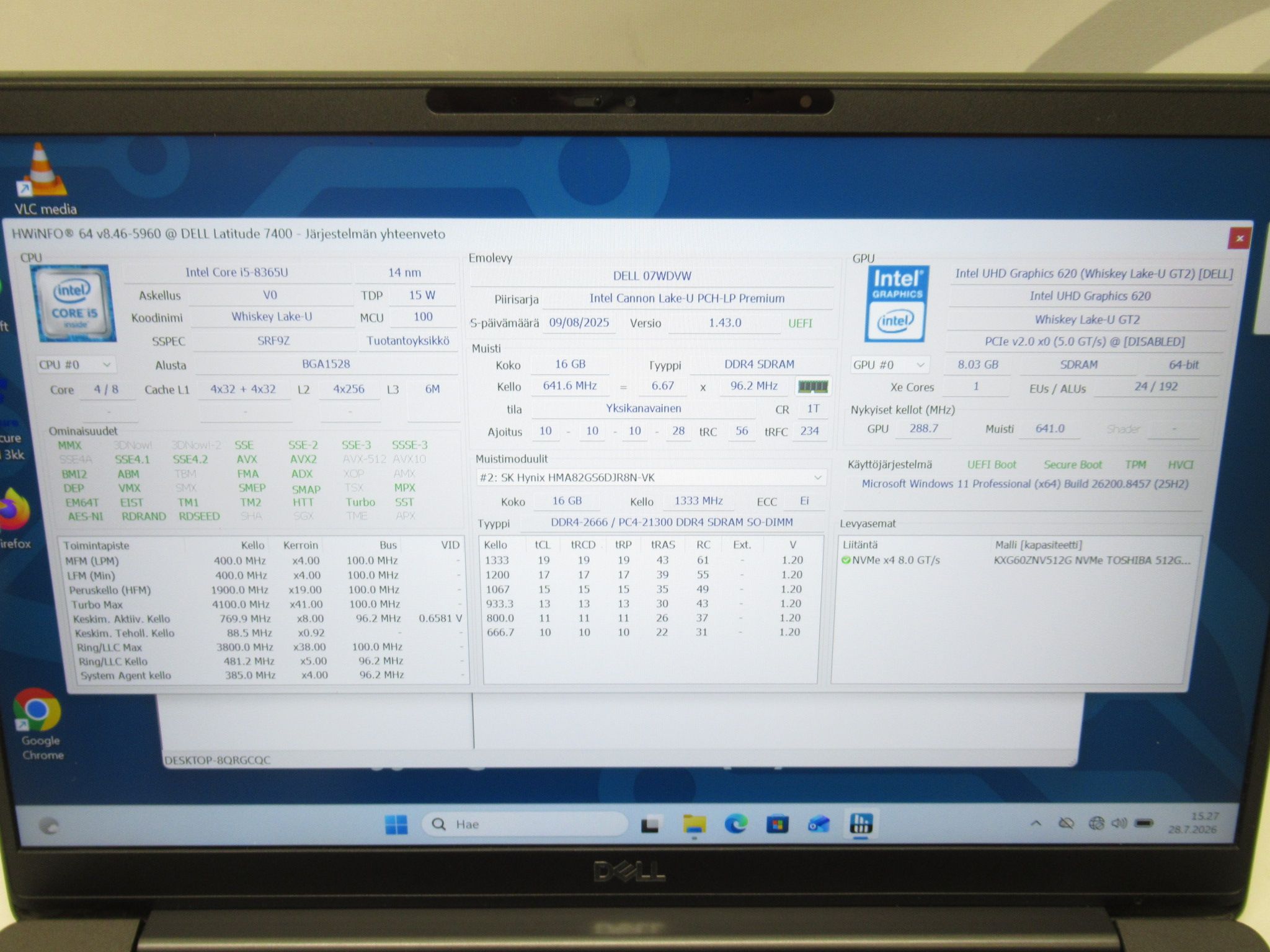Viewport: 1270px width, 952px height.
Task: Click the L3 cache value 6M
Action: [432, 389]
